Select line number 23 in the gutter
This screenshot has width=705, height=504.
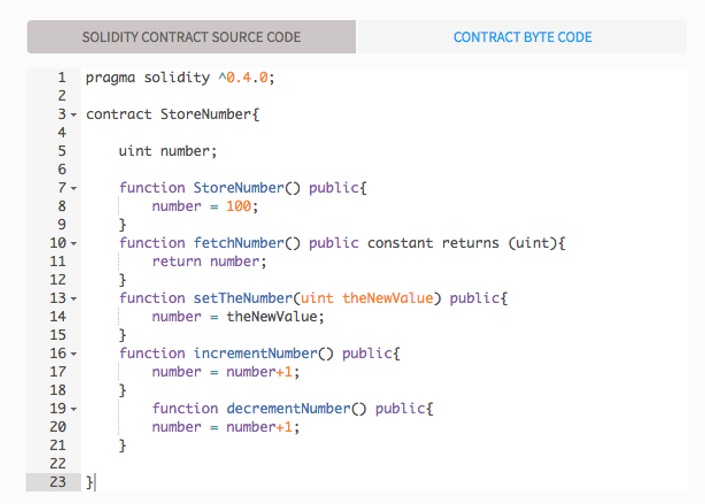pos(58,482)
